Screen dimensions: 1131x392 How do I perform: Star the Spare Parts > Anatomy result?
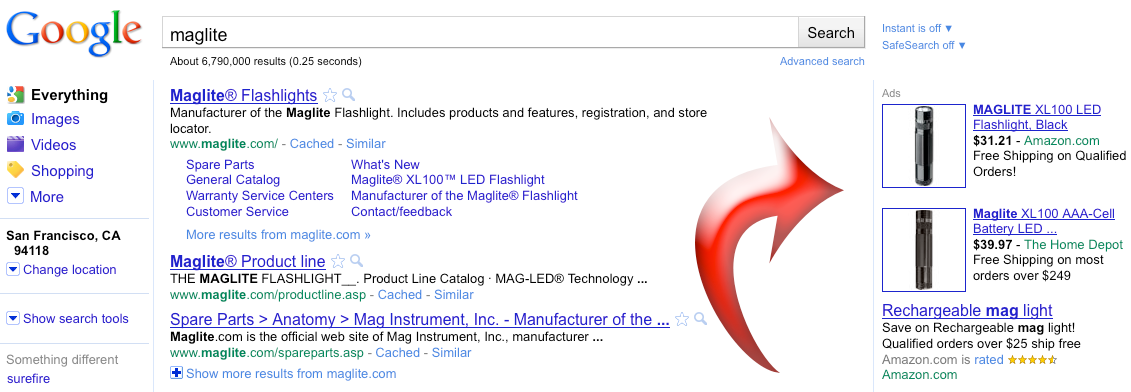tap(682, 319)
